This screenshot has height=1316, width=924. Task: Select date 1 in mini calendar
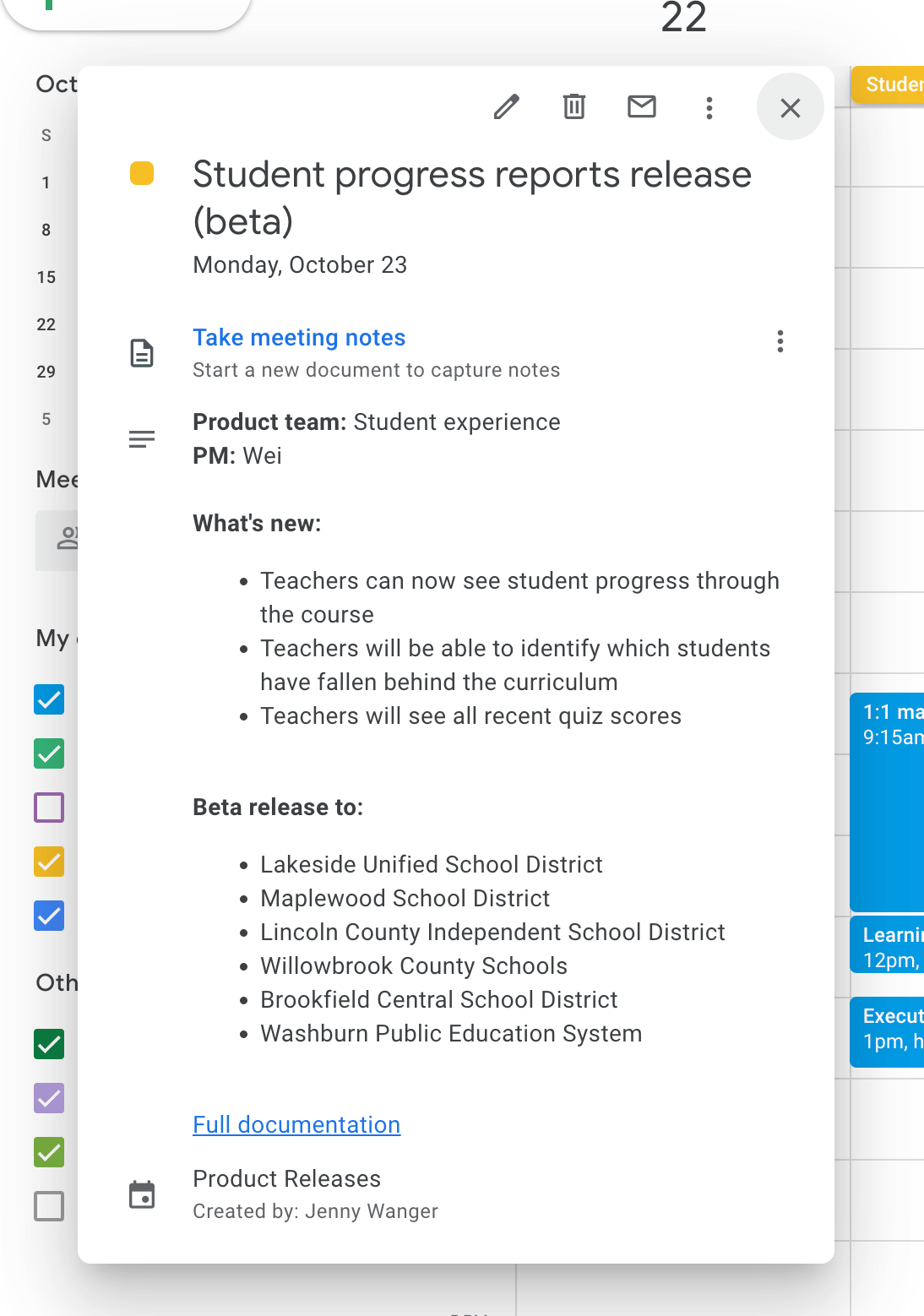click(x=46, y=182)
